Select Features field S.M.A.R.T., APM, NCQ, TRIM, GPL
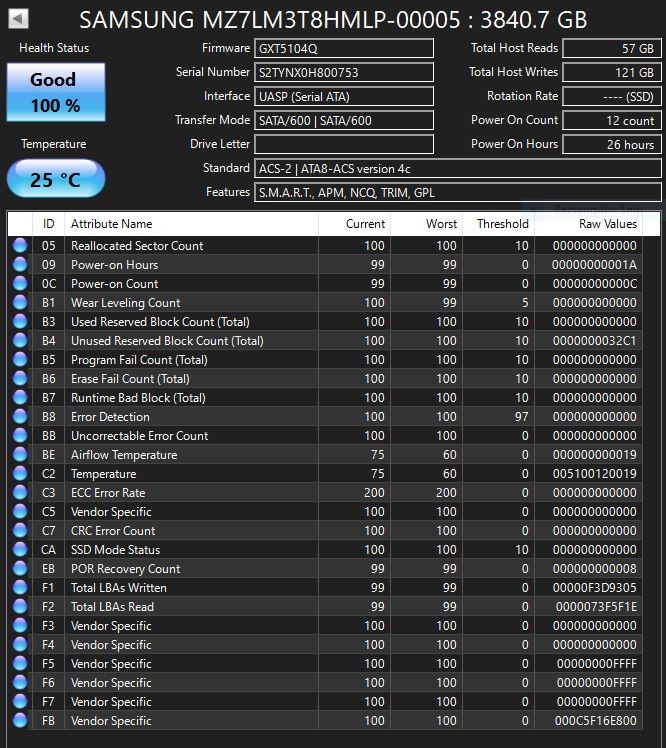The image size is (666, 748). point(458,192)
